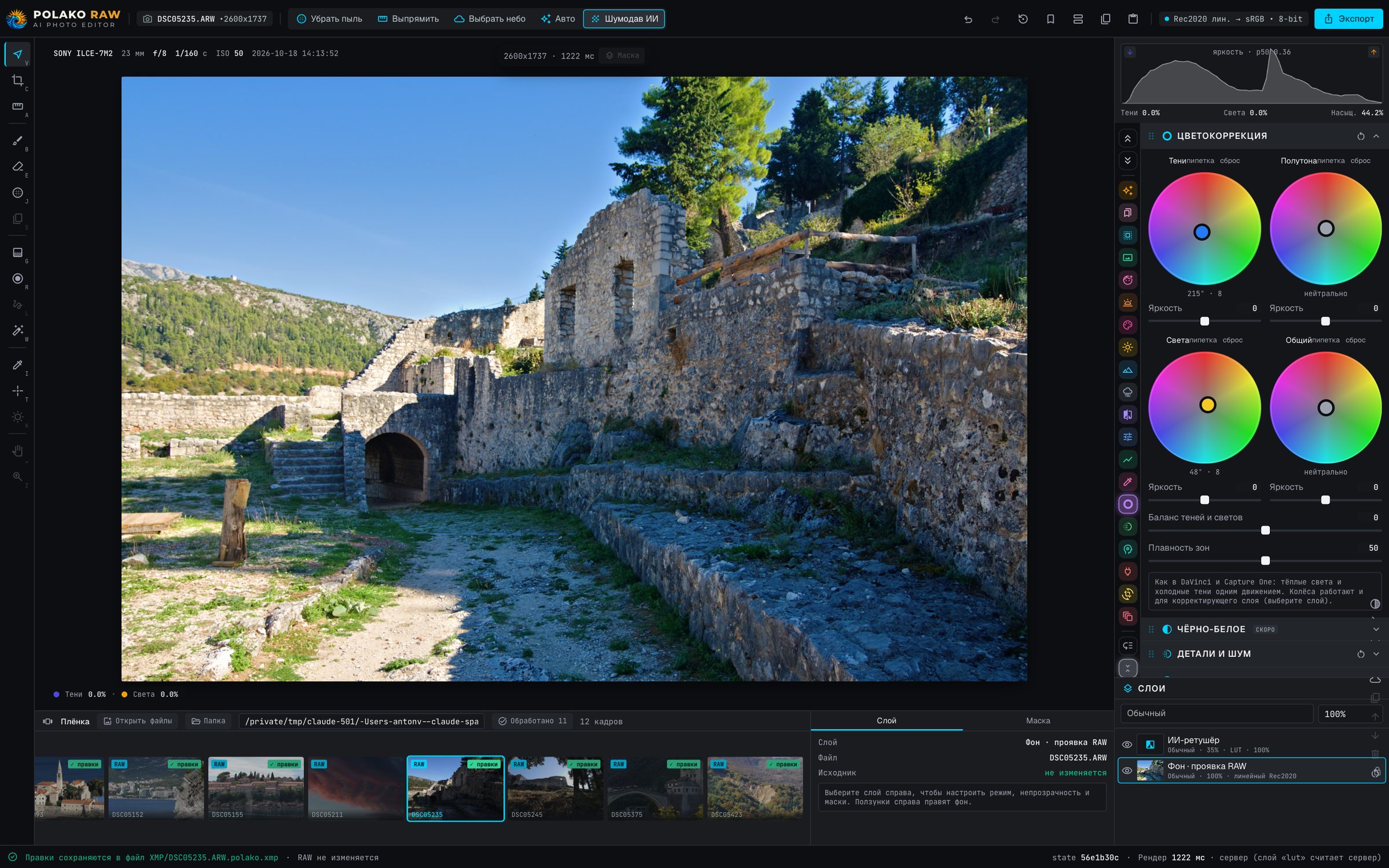This screenshot has width=1389, height=868.
Task: Select the Eraser tool
Action: [17, 167]
